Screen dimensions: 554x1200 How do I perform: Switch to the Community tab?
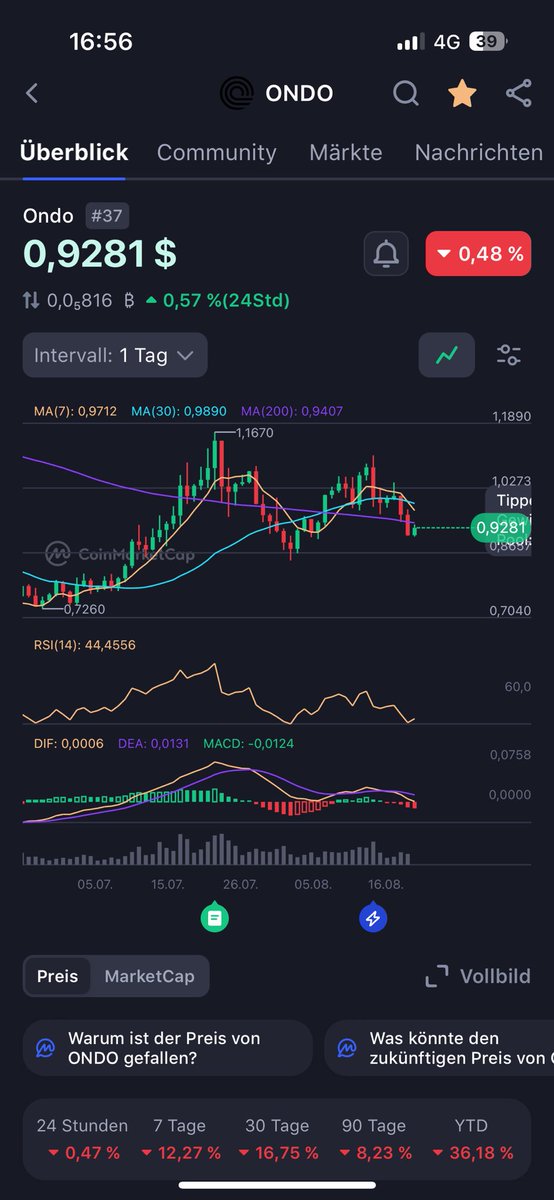[x=217, y=152]
